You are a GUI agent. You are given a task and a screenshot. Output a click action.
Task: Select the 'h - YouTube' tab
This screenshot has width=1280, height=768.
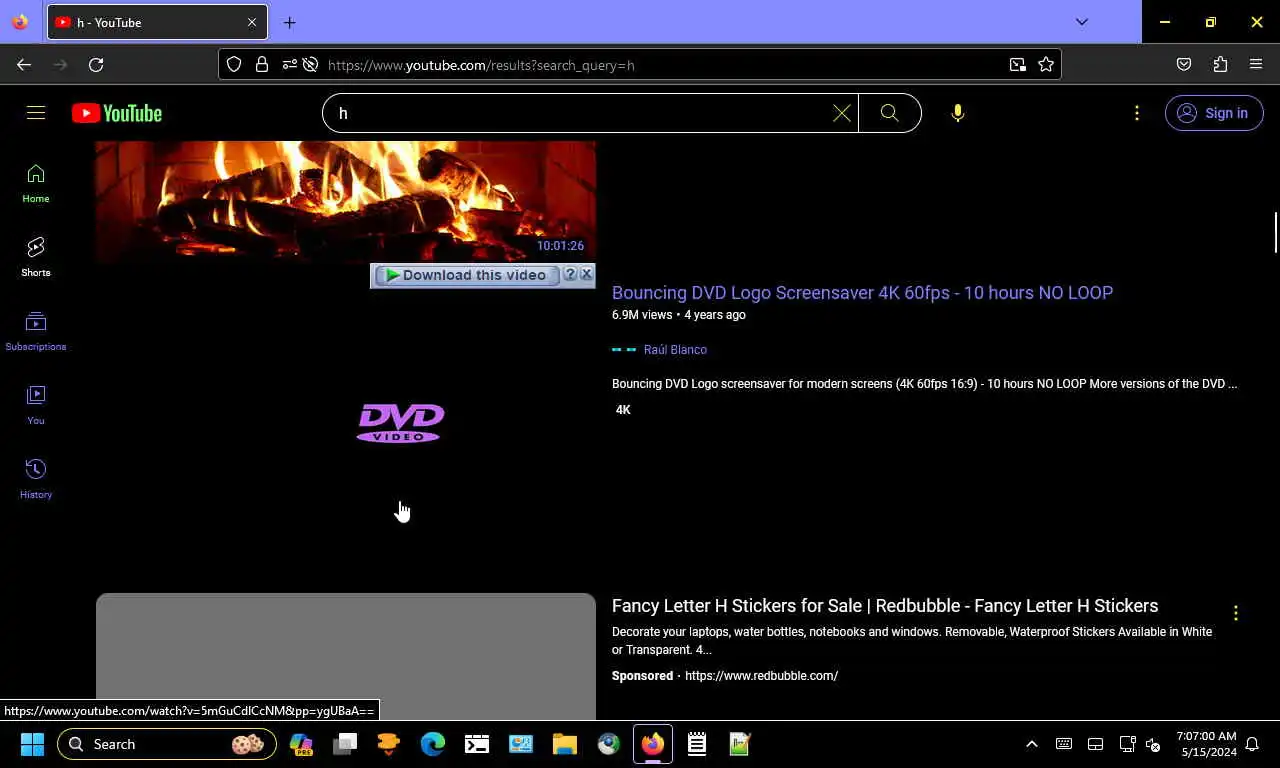click(x=157, y=22)
